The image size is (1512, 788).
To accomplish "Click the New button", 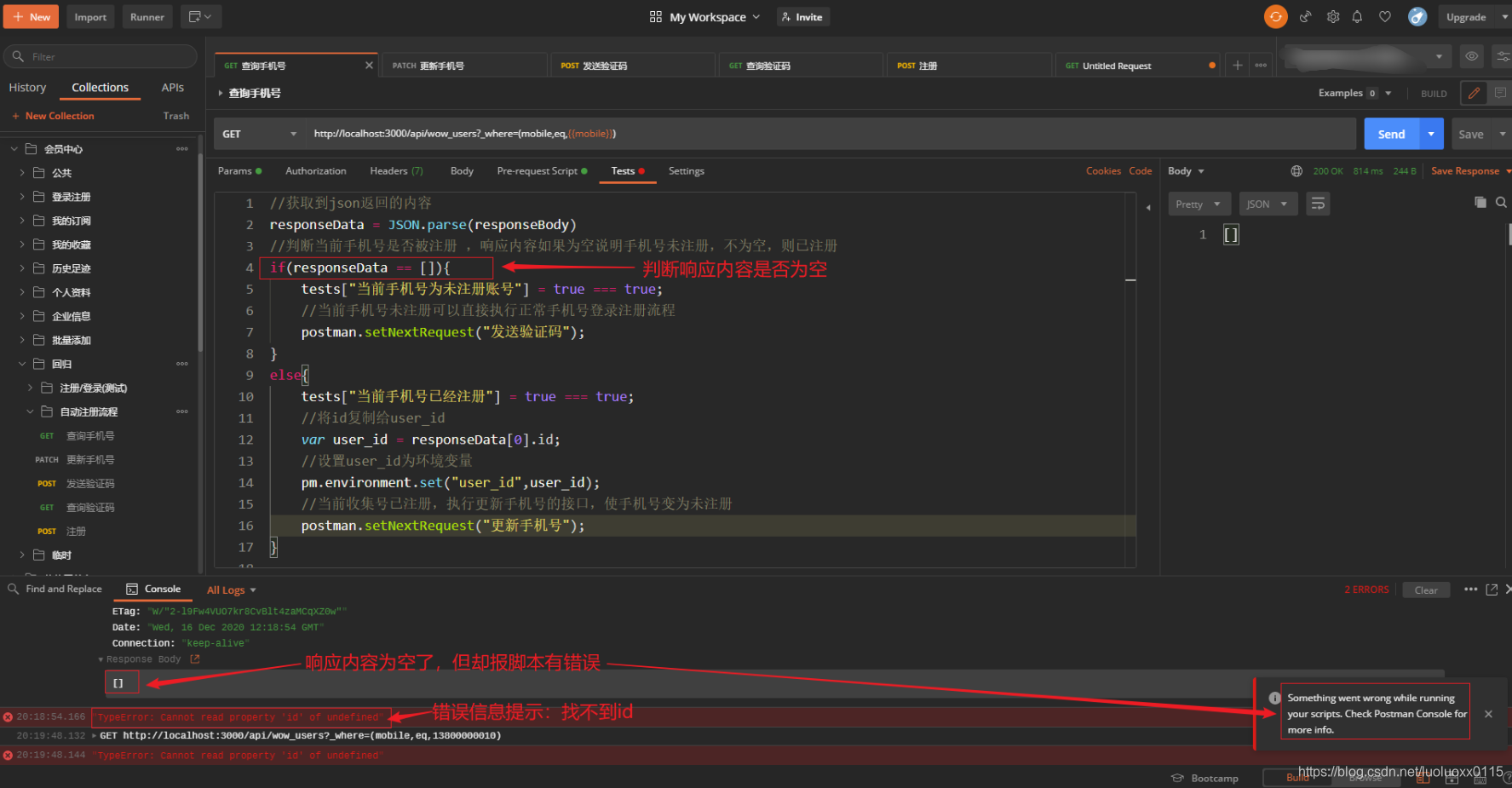I will pos(32,17).
